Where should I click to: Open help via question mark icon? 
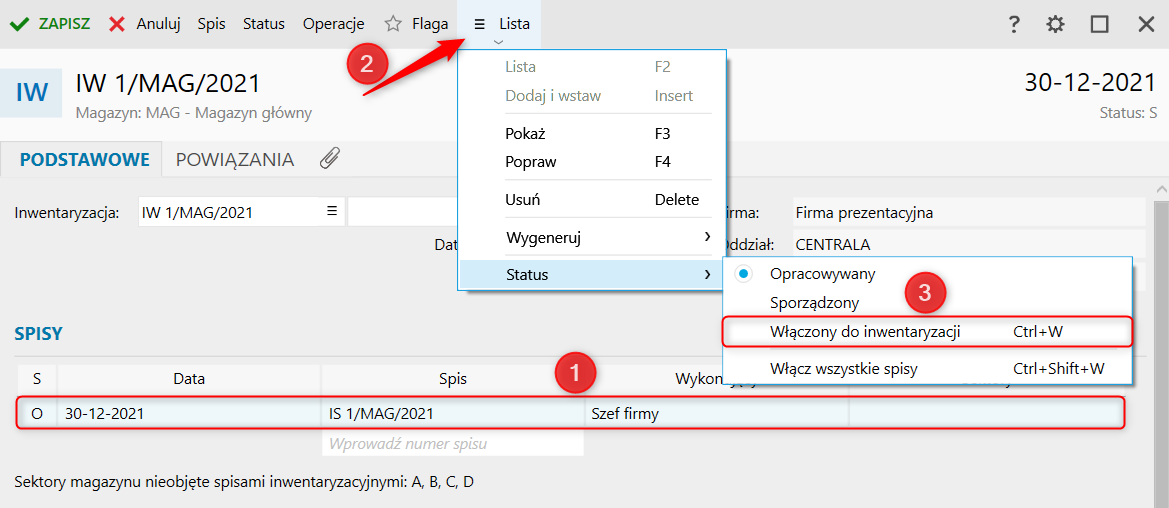(1013, 24)
